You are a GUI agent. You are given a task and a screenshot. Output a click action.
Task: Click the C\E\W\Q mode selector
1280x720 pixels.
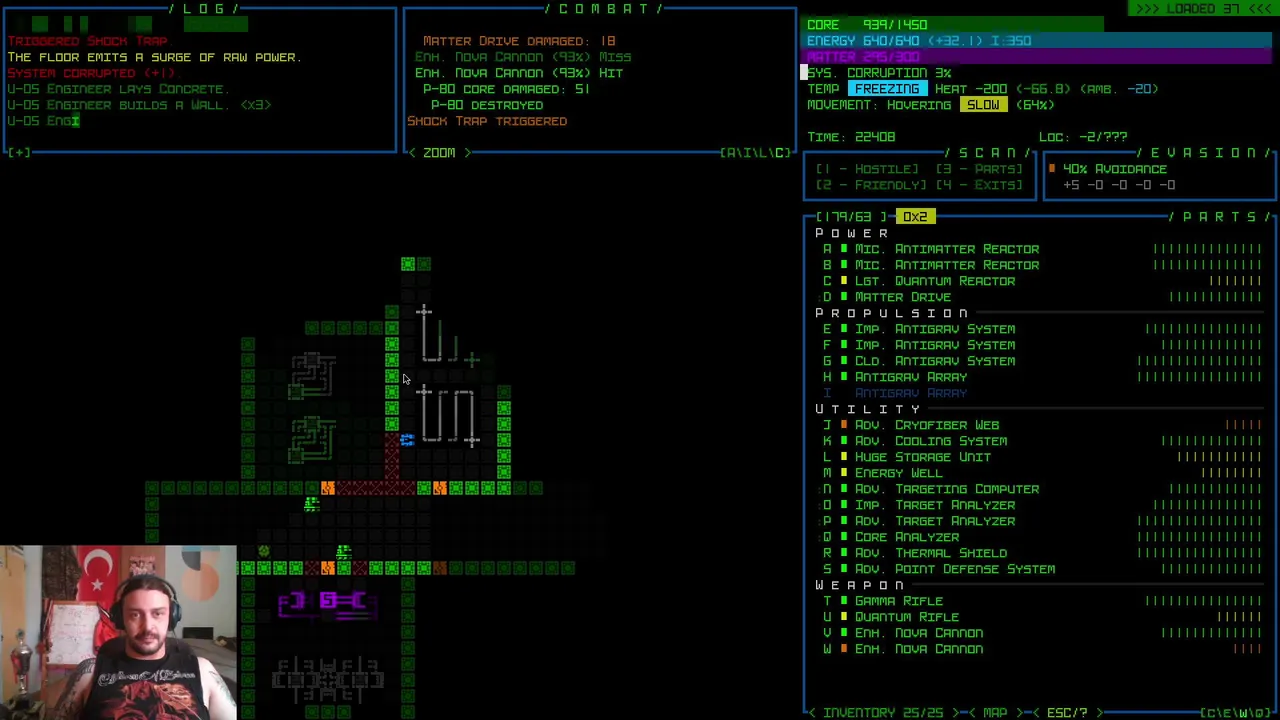tap(1237, 713)
